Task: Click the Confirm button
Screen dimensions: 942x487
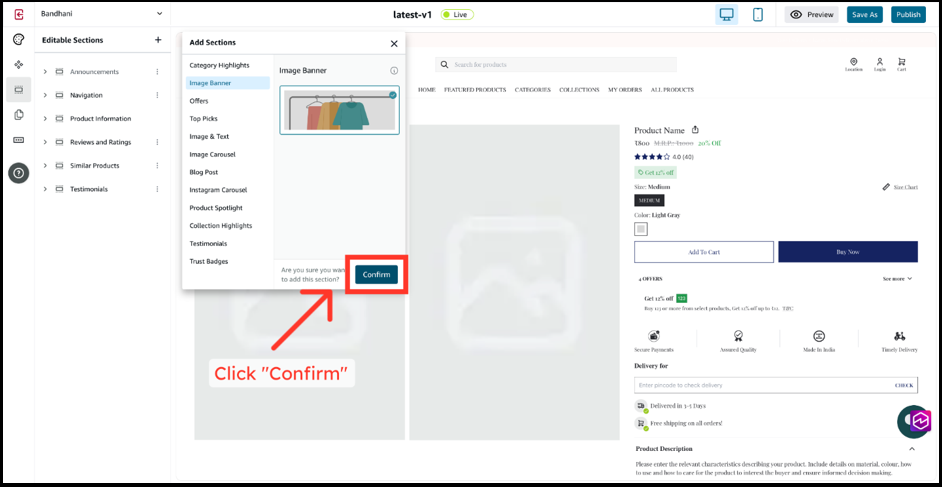Action: pyautogui.click(x=376, y=274)
